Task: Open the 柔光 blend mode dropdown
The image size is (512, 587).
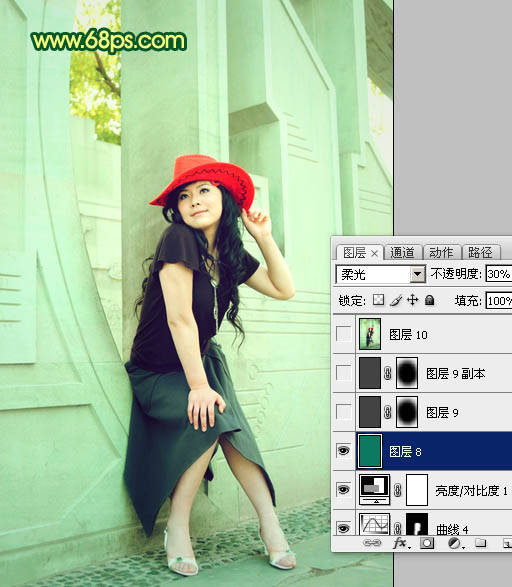Action: coord(381,275)
